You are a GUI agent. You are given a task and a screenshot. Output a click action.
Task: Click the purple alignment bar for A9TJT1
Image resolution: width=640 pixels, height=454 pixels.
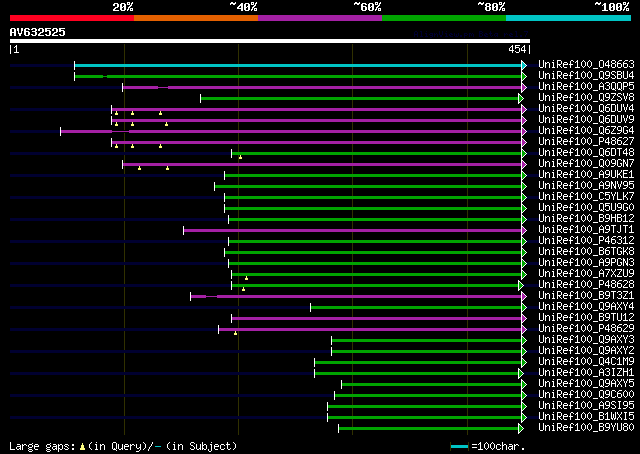point(353,231)
